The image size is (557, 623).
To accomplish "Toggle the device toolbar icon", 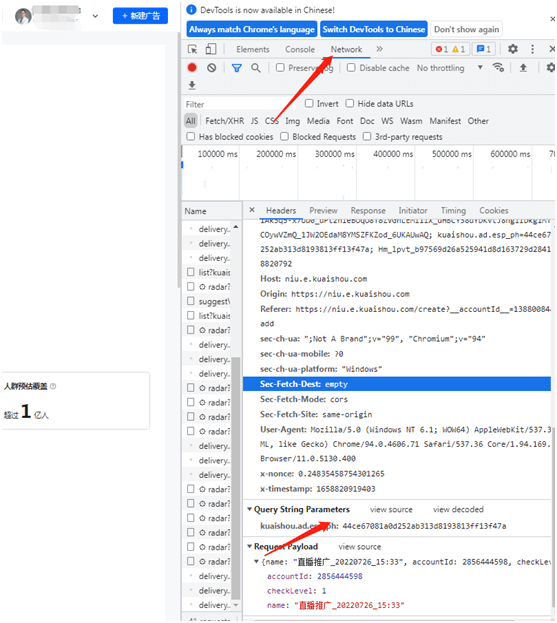I will (211, 49).
